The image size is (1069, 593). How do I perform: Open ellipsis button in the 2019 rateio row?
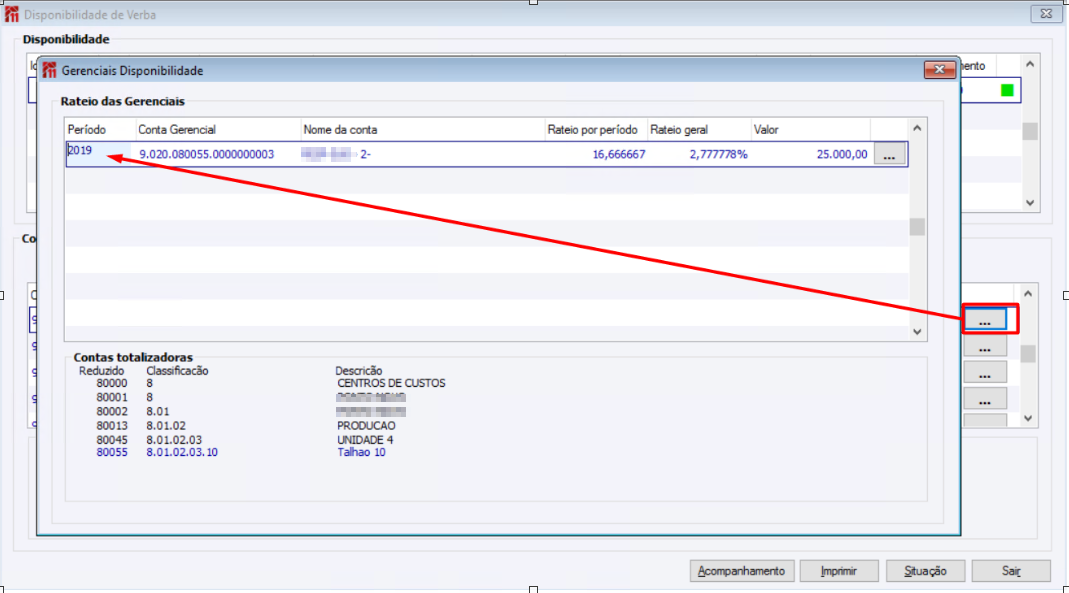pyautogui.click(x=889, y=154)
